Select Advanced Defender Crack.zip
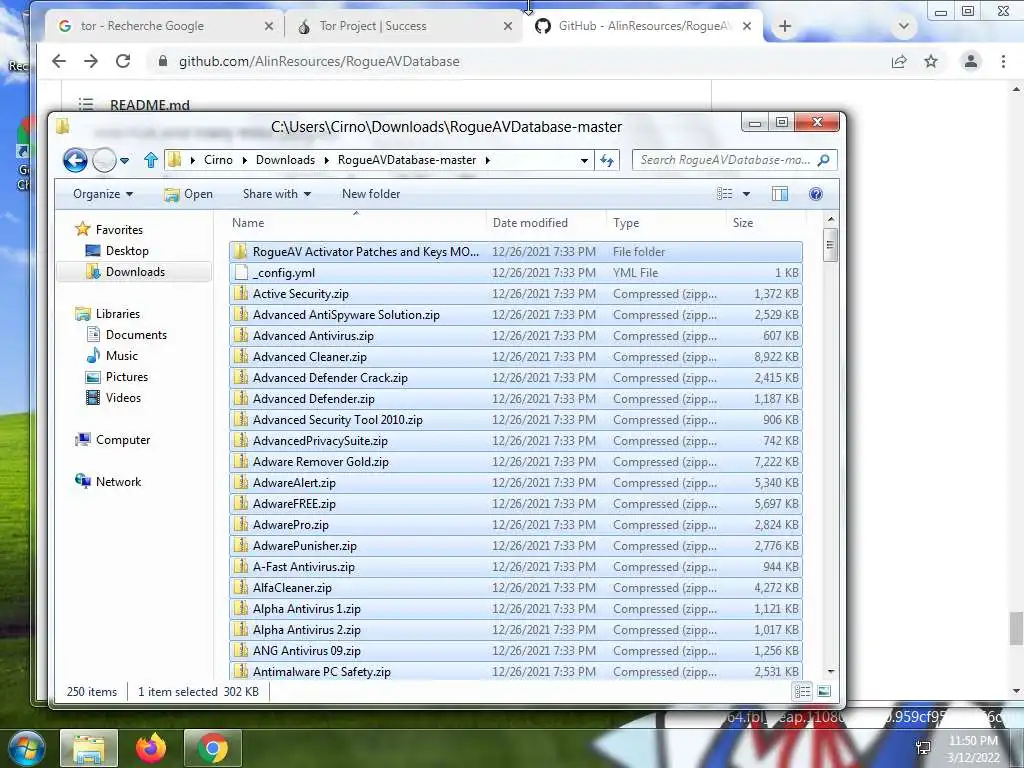 click(x=516, y=378)
